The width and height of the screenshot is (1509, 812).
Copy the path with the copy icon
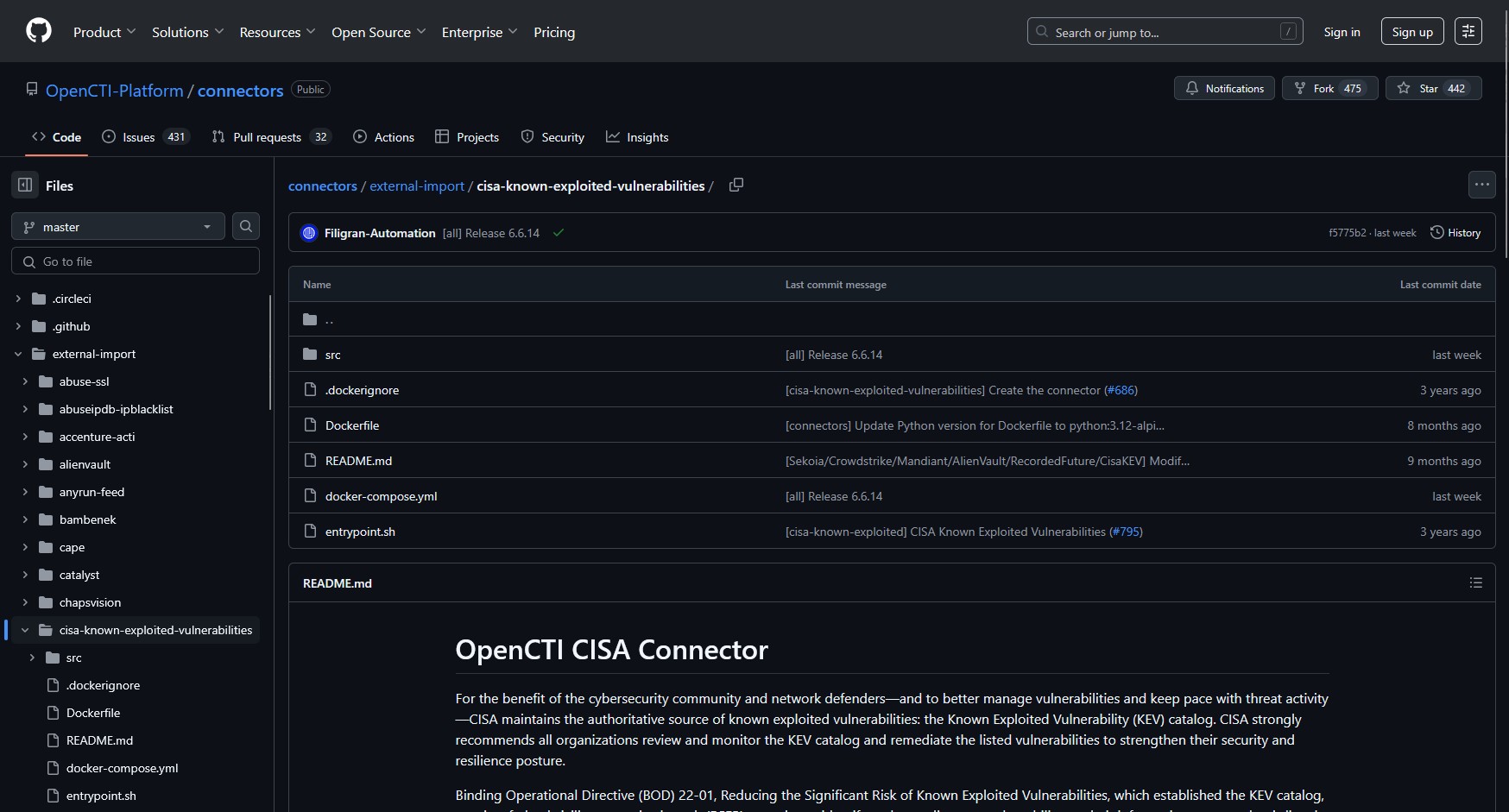coord(736,185)
